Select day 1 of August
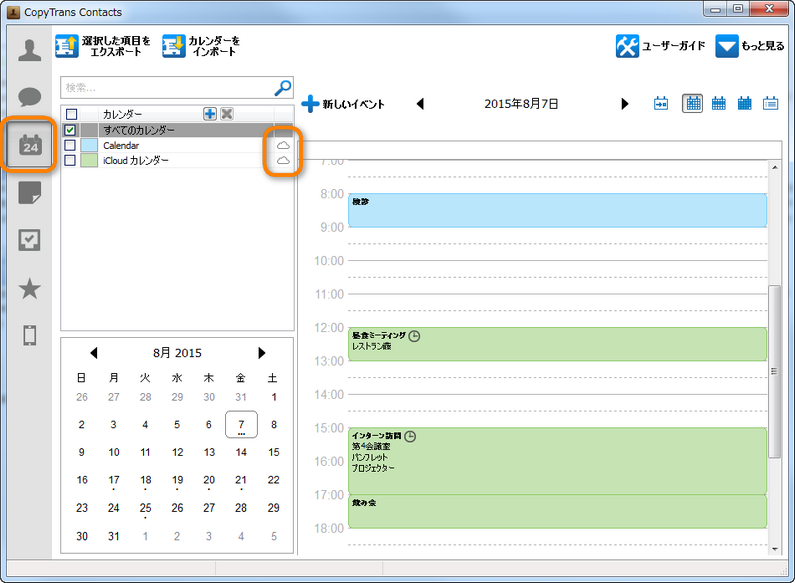This screenshot has width=795, height=583. point(274,397)
